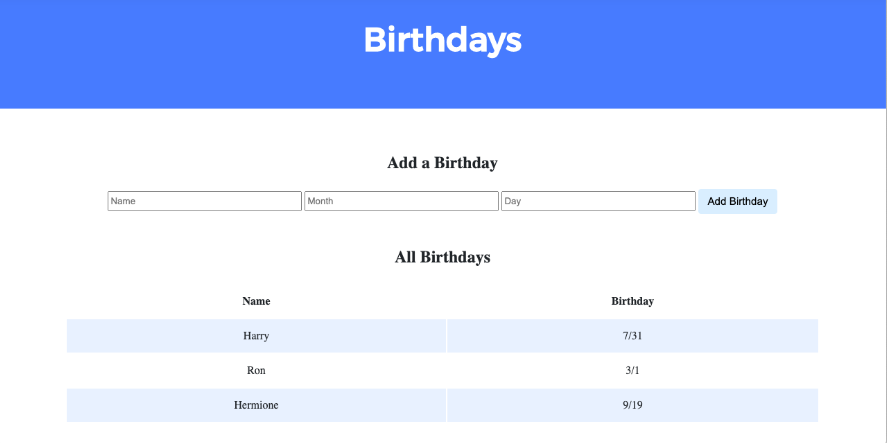Highlight the entire Hermione table row
This screenshot has height=443, width=887.
tap(442, 405)
